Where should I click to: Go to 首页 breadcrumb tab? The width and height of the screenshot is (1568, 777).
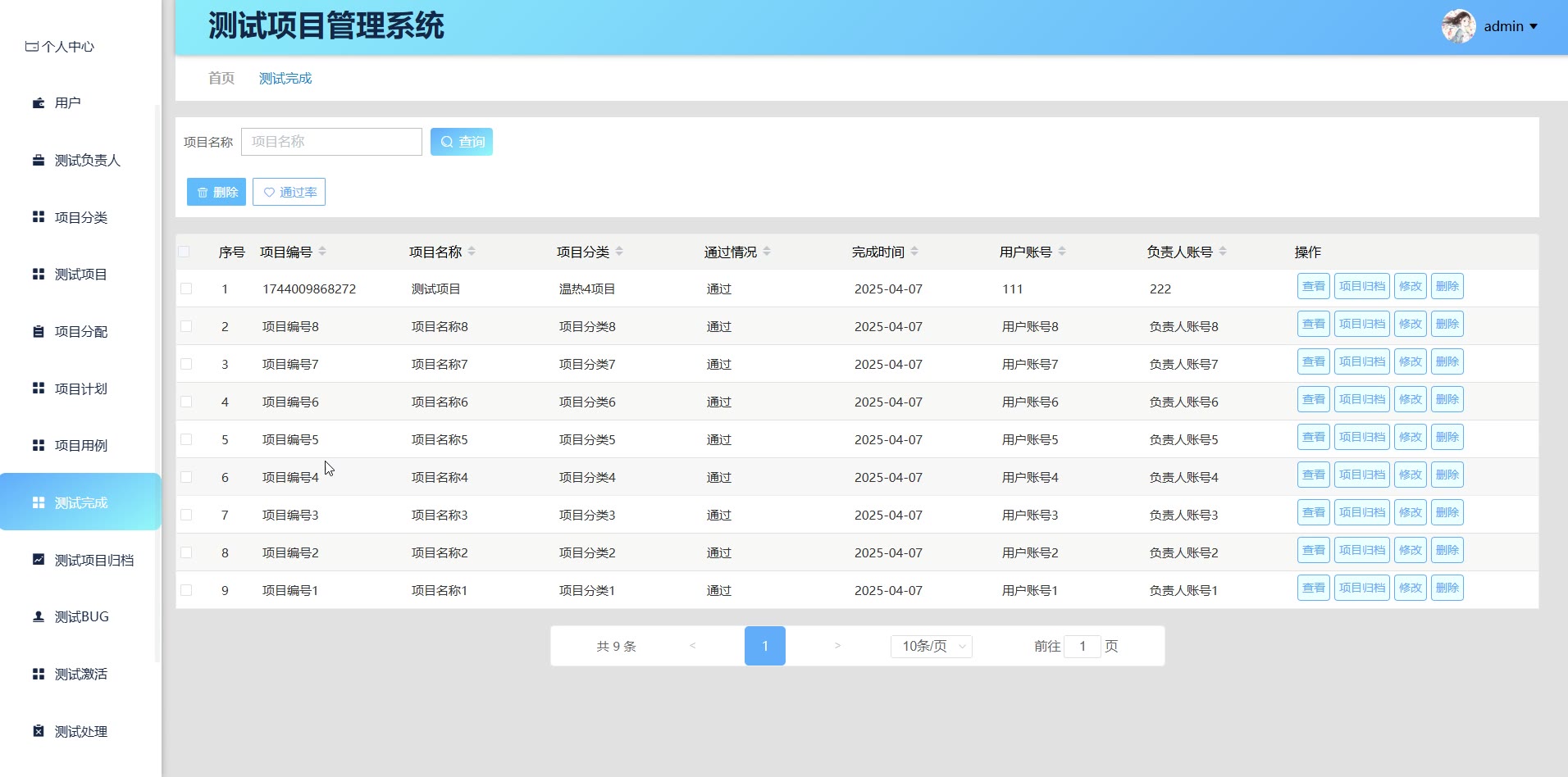[x=221, y=78]
